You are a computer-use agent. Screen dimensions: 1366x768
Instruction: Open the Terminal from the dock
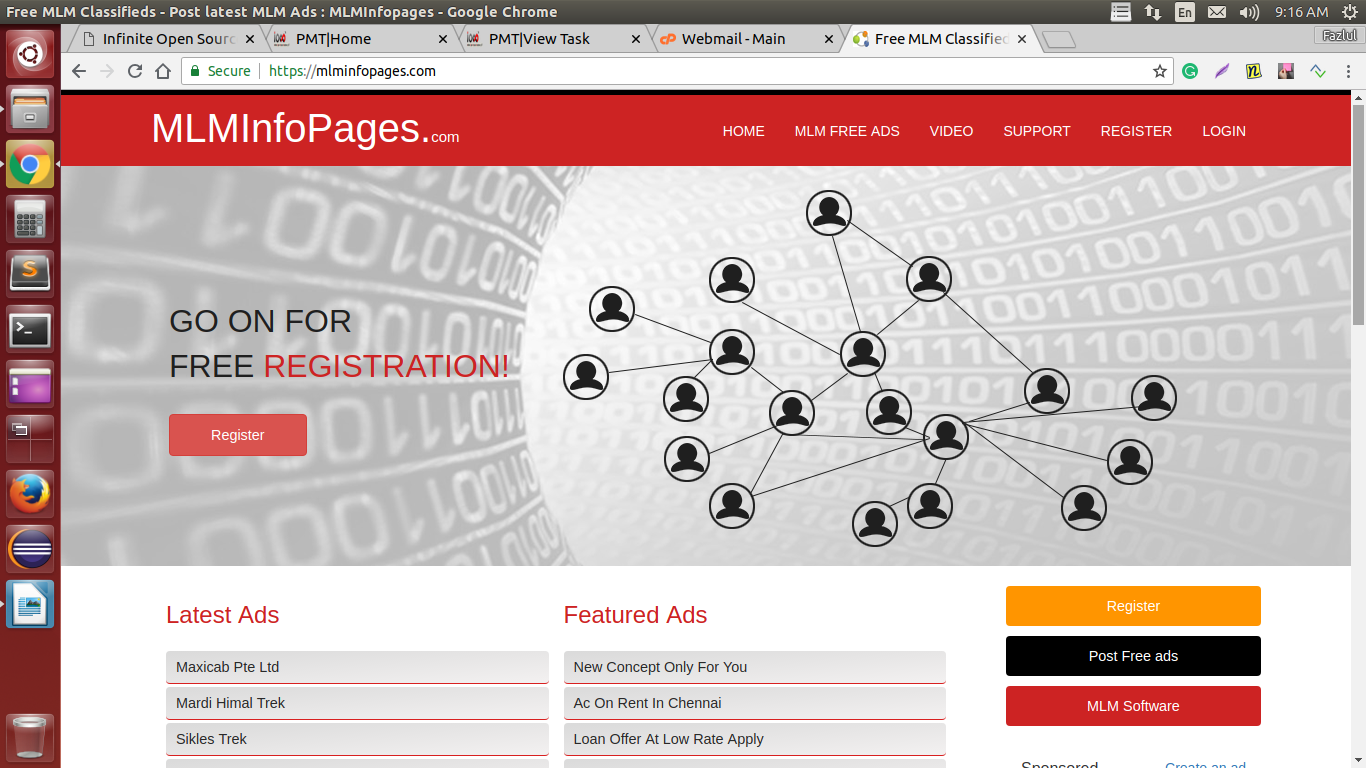(x=30, y=328)
